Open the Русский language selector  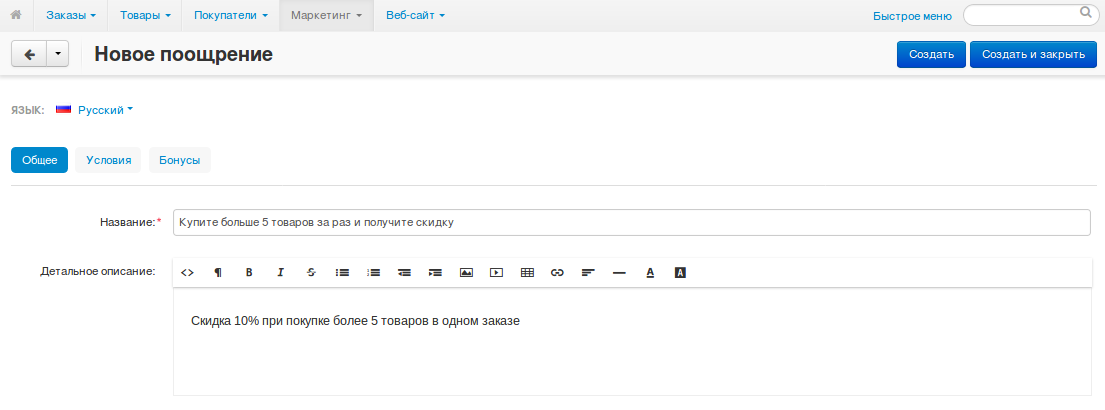[x=106, y=110]
